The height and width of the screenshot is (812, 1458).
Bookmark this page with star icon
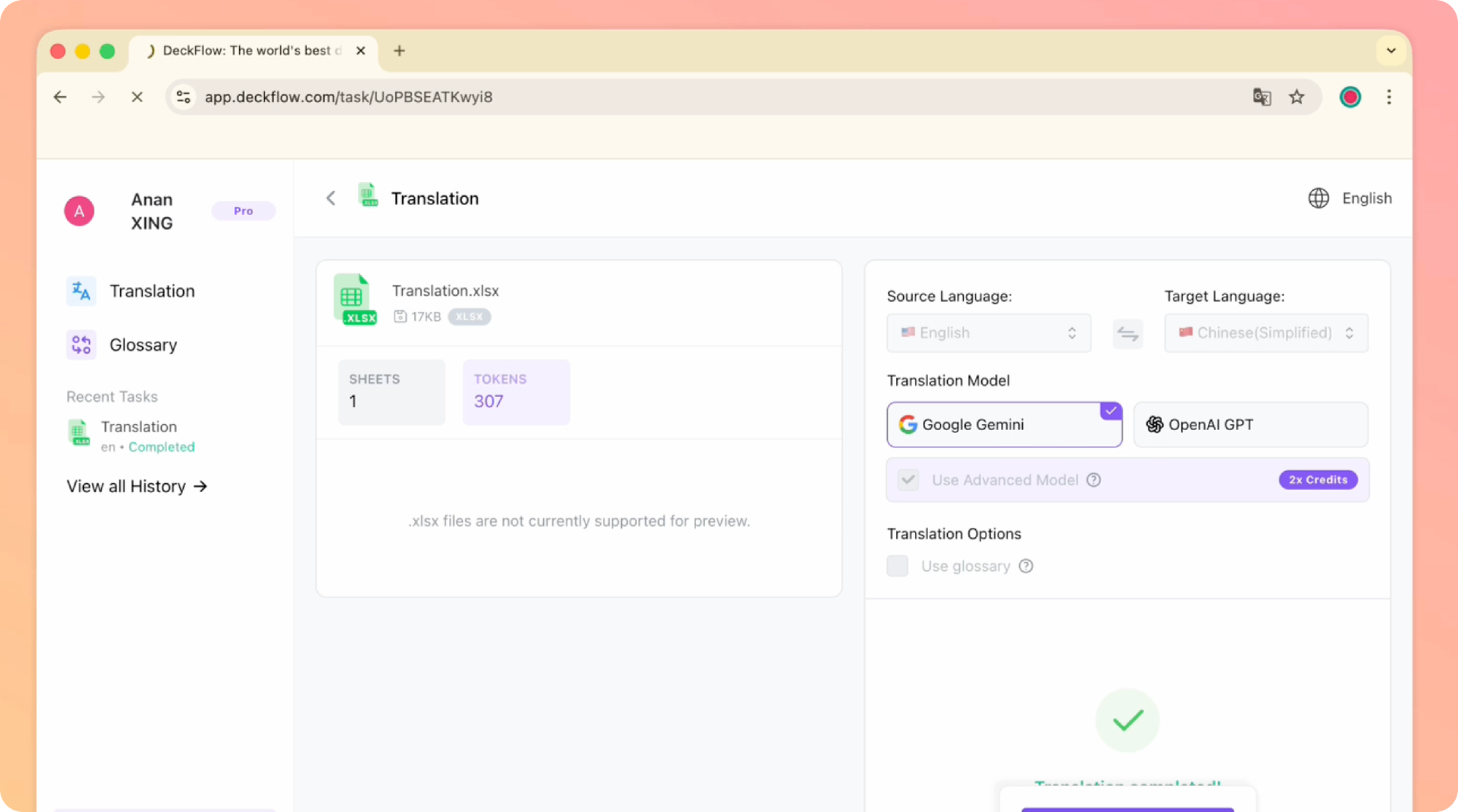pyautogui.click(x=1296, y=97)
